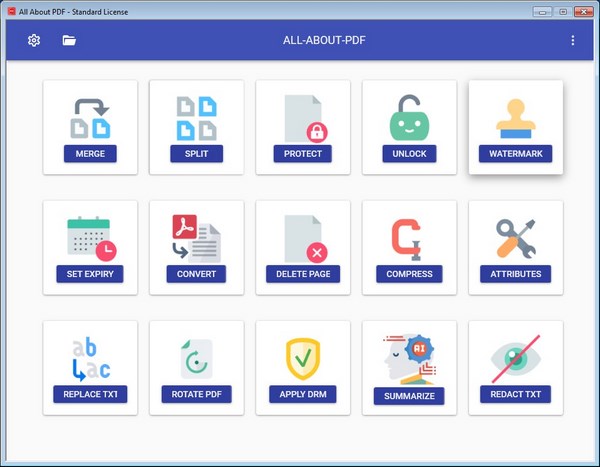Click the Set Expiry calendar icon

tap(92, 238)
